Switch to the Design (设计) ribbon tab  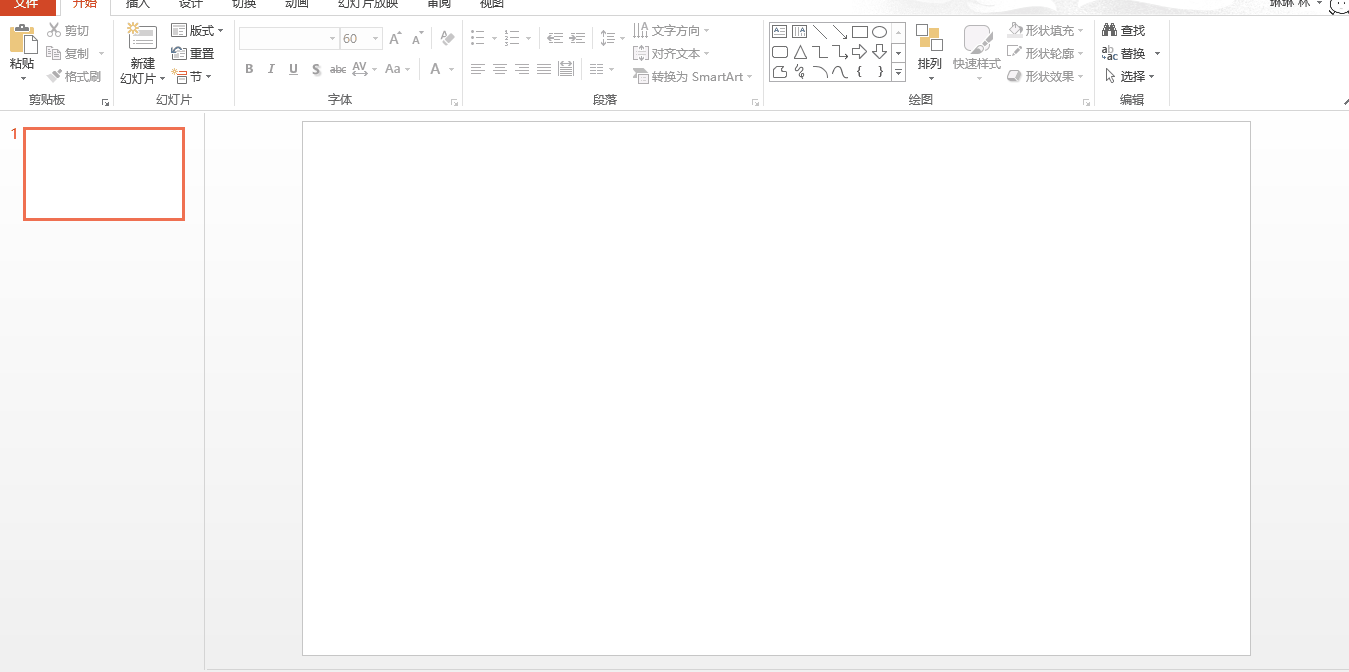coord(191,4)
